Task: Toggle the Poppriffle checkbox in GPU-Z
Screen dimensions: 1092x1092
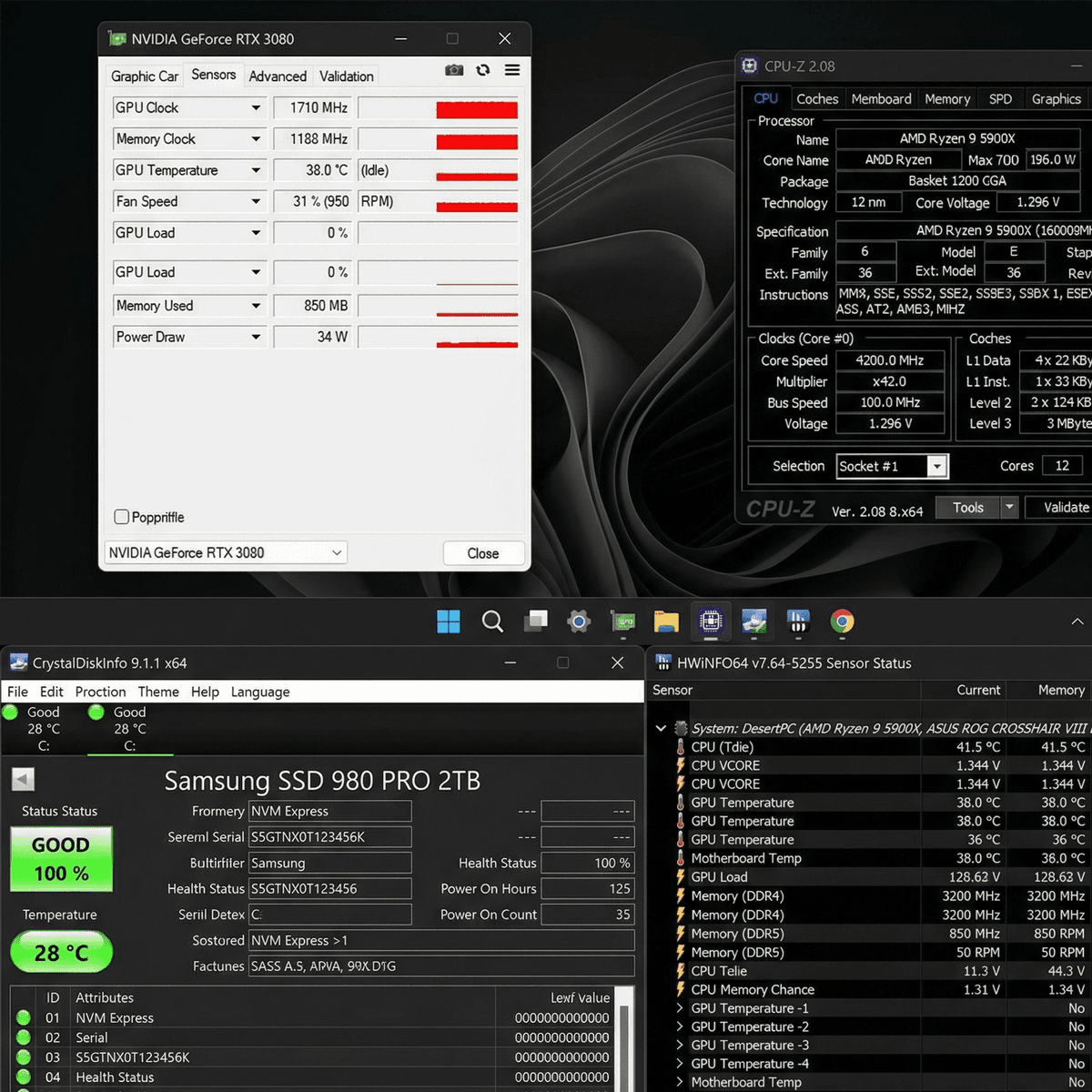Action: coord(122,517)
